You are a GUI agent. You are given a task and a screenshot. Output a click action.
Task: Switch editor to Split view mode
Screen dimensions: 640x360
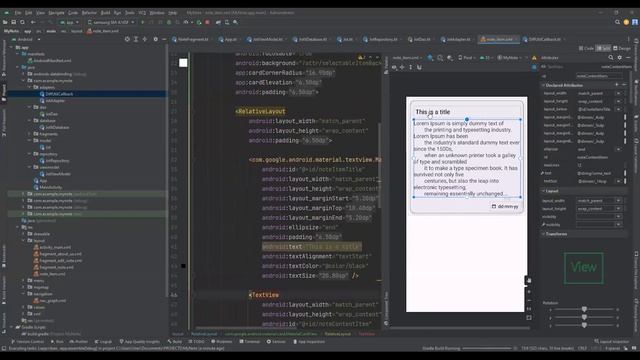(x=603, y=49)
